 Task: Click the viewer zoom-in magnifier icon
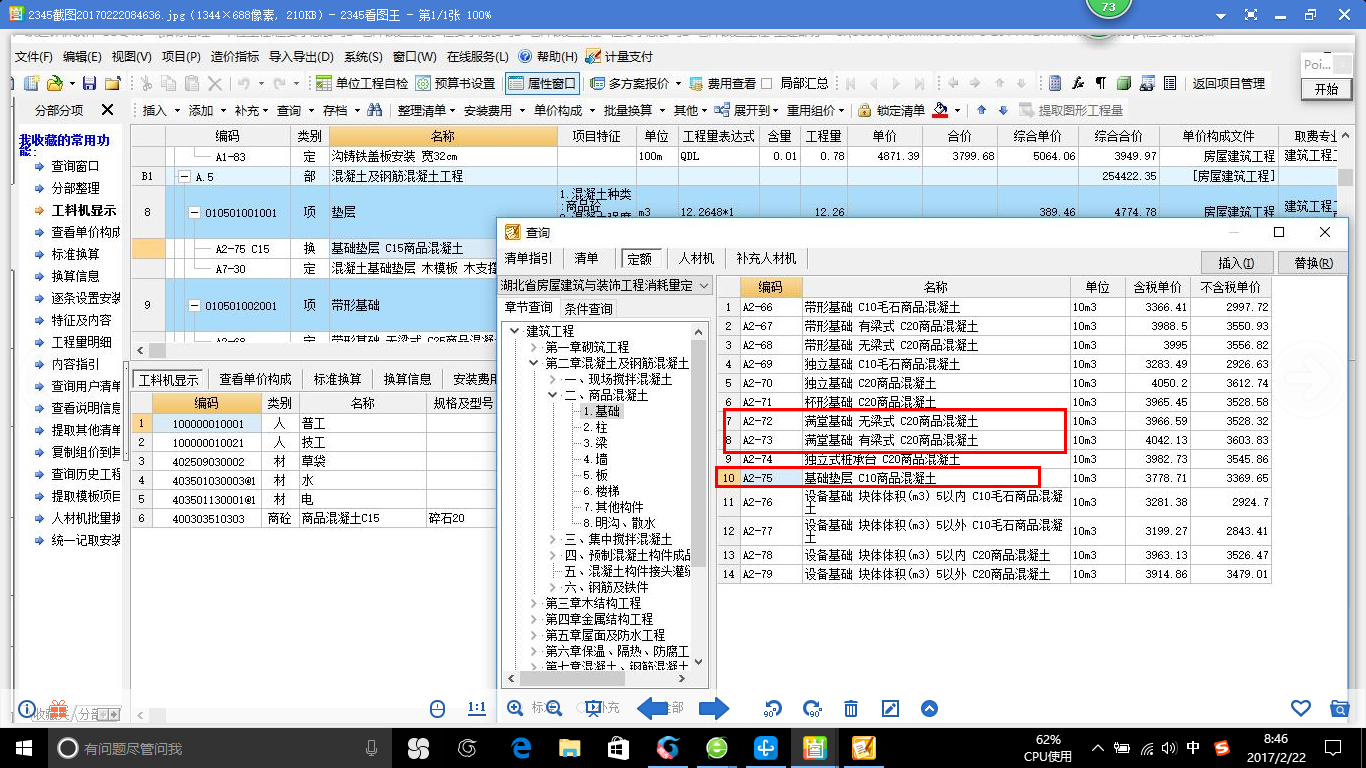[x=515, y=708]
